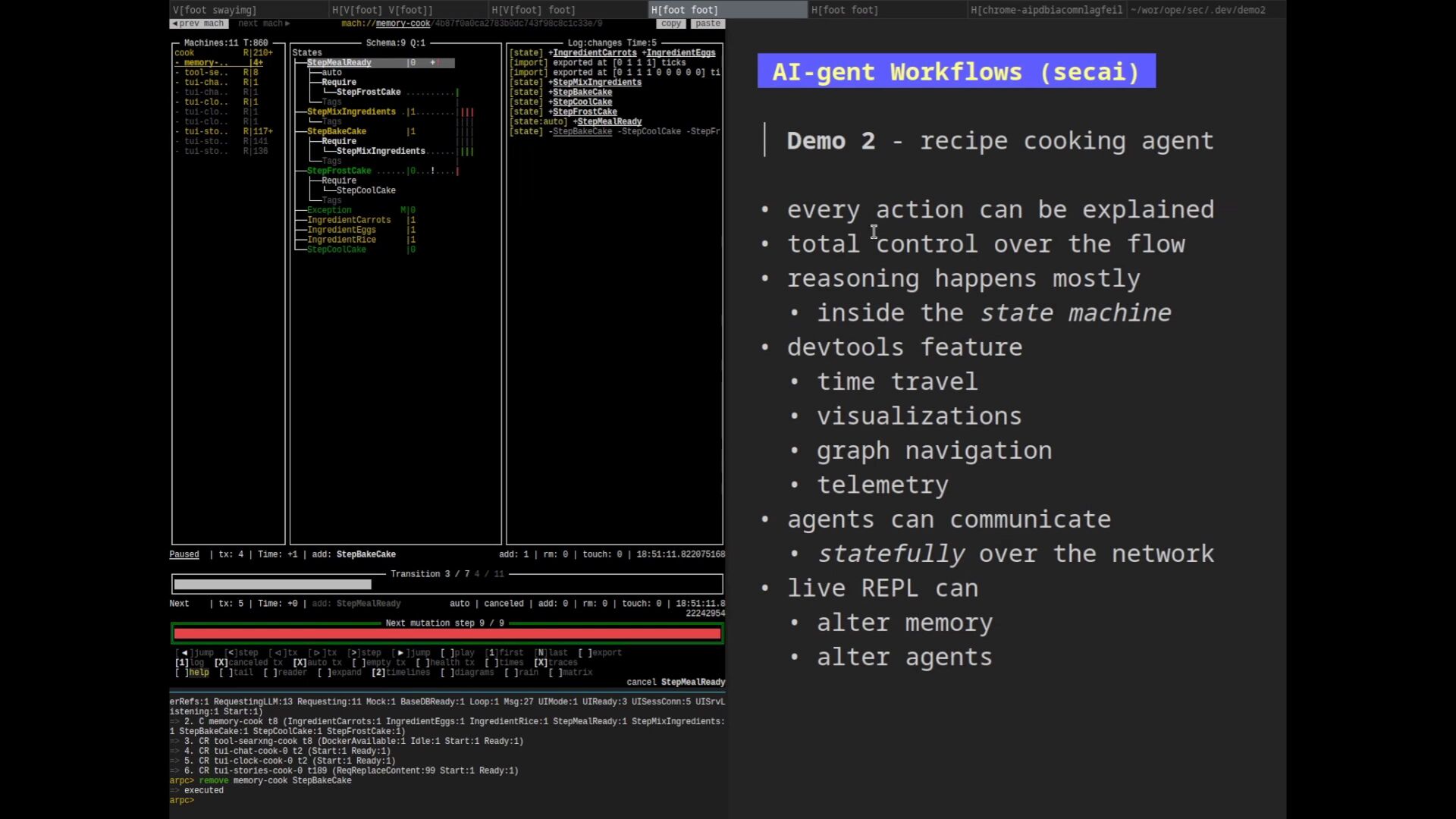Click the Transition 3 / 7 progress bar
1456x819 pixels.
click(447, 585)
